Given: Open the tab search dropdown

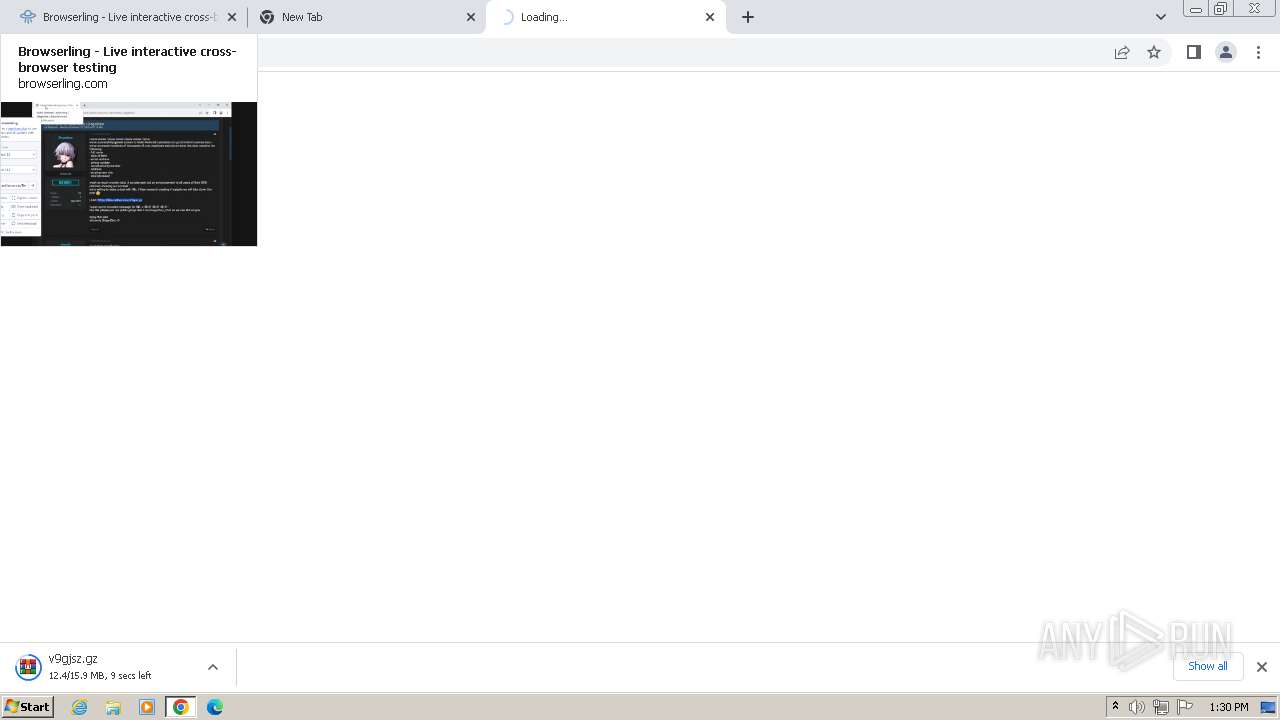Looking at the screenshot, I should [x=1161, y=17].
